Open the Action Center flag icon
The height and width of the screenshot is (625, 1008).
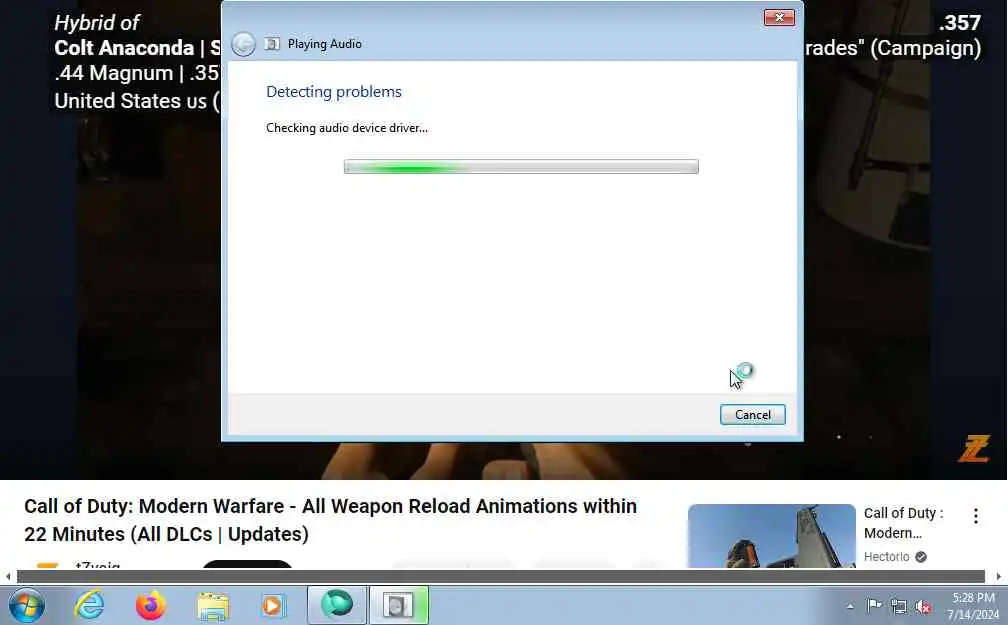point(874,606)
